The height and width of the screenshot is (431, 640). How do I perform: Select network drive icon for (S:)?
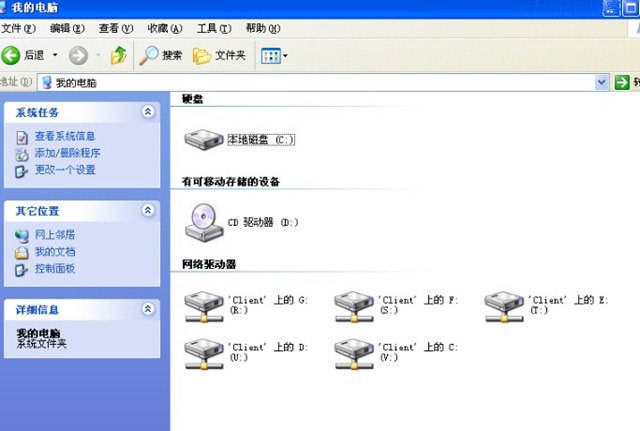point(354,307)
